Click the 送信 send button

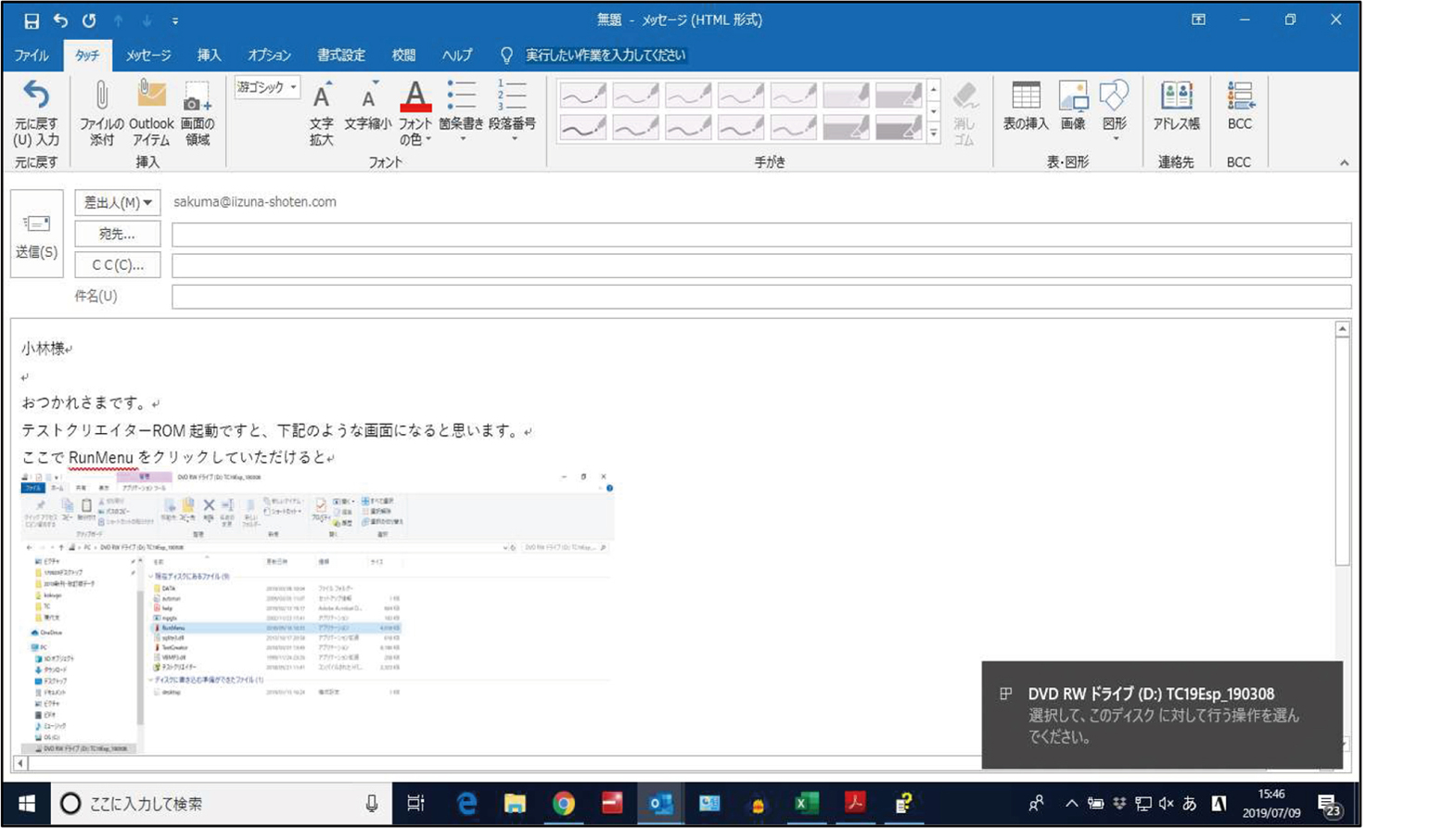(x=36, y=235)
